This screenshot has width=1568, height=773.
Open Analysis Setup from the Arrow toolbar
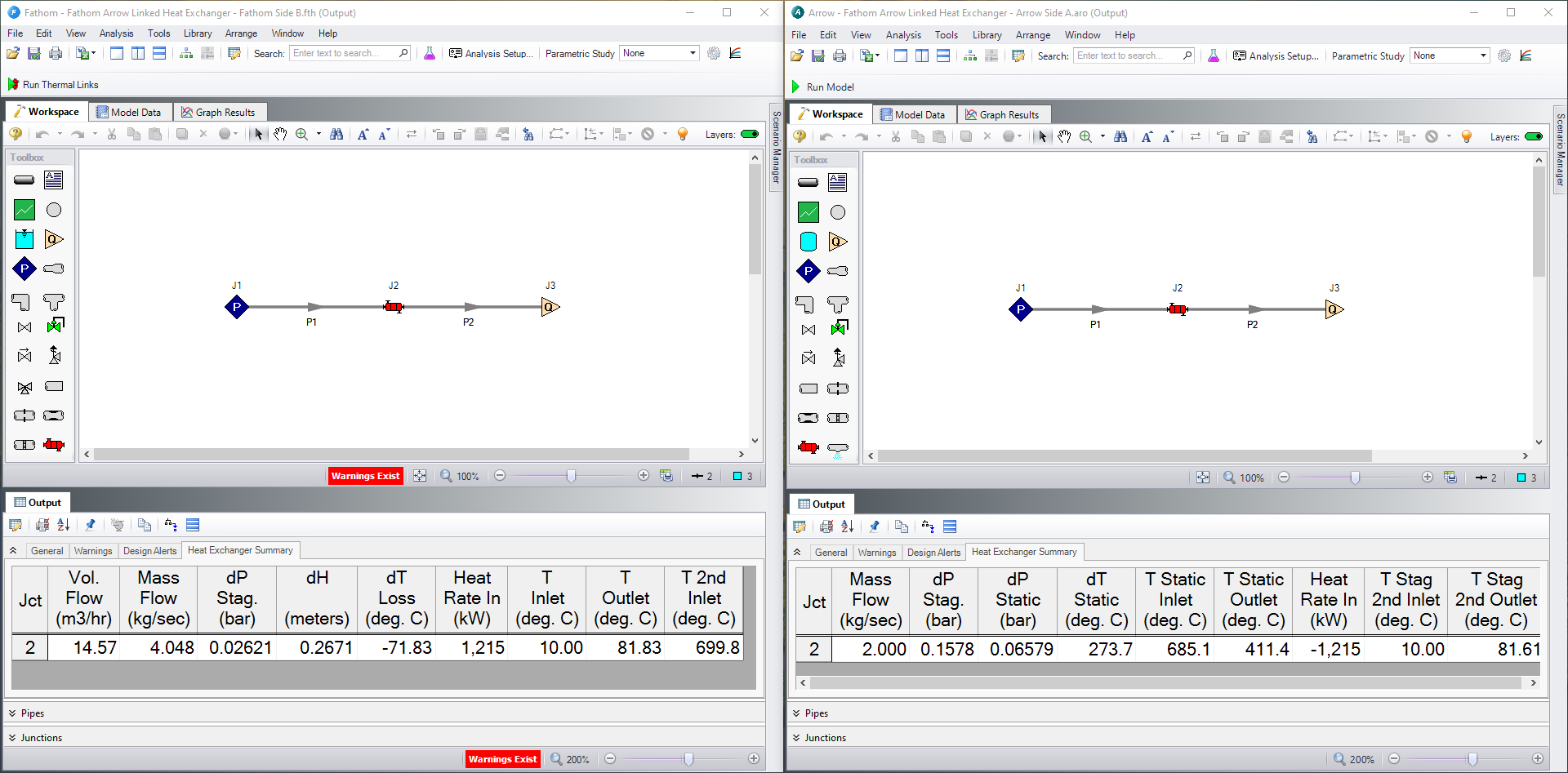(1275, 56)
